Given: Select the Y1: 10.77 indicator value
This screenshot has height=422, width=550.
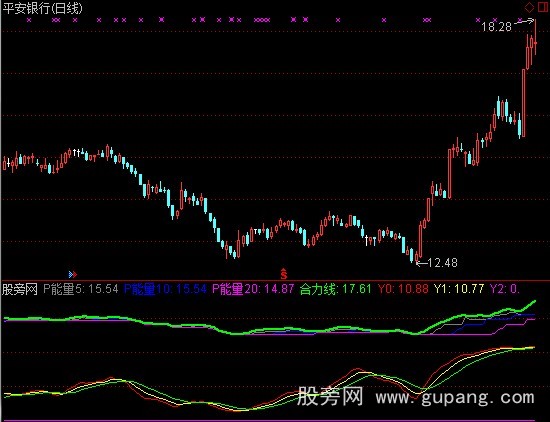Looking at the screenshot, I should [459, 289].
